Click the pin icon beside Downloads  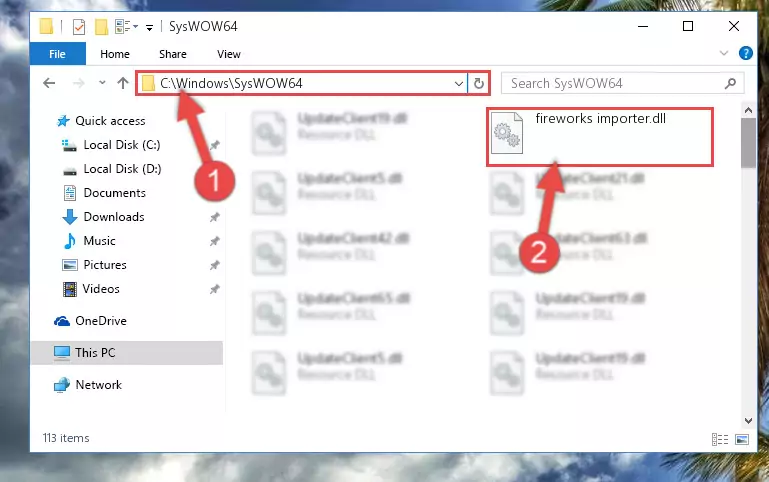214,217
